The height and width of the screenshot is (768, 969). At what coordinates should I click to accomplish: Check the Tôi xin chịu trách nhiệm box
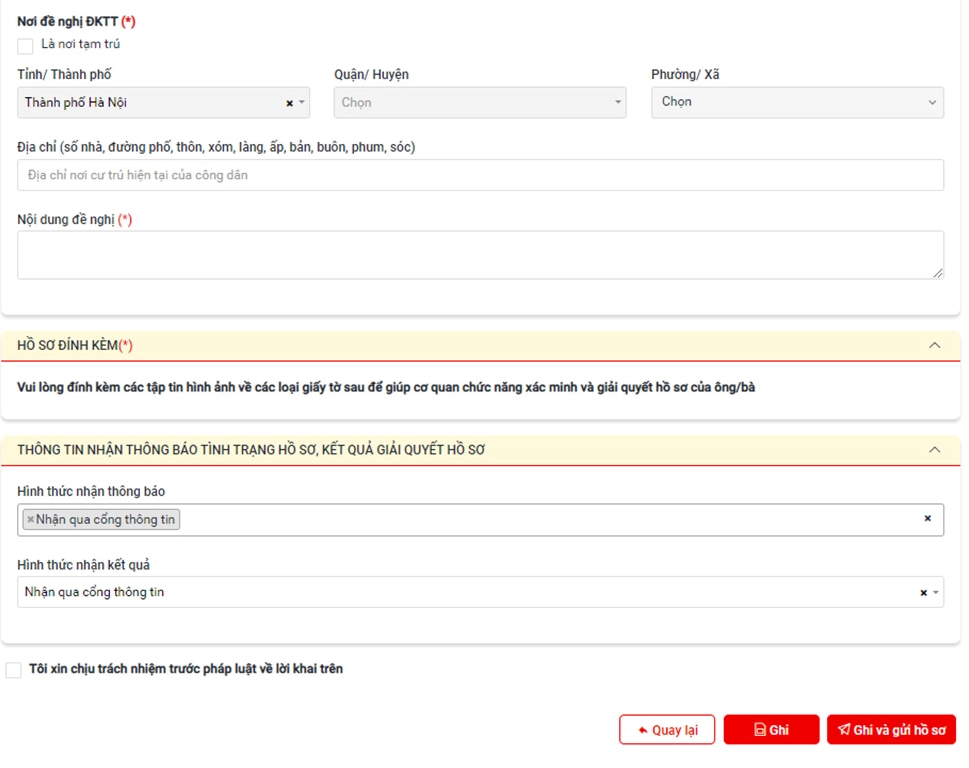coord(14,670)
